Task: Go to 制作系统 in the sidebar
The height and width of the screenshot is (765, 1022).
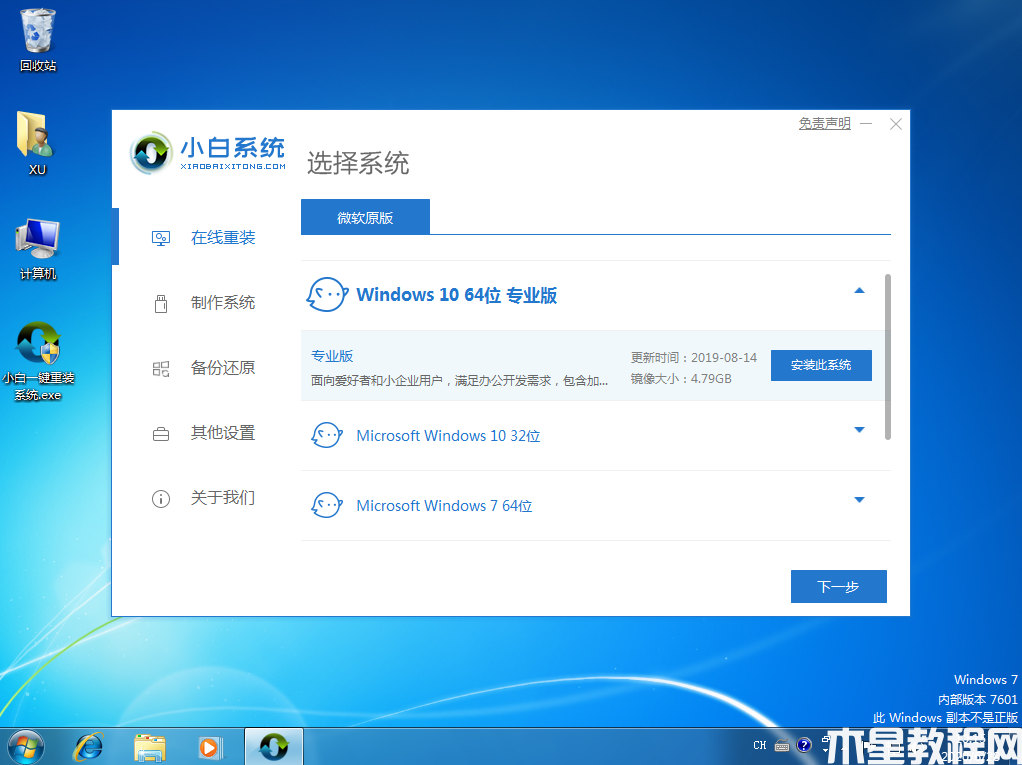Action: [x=223, y=303]
